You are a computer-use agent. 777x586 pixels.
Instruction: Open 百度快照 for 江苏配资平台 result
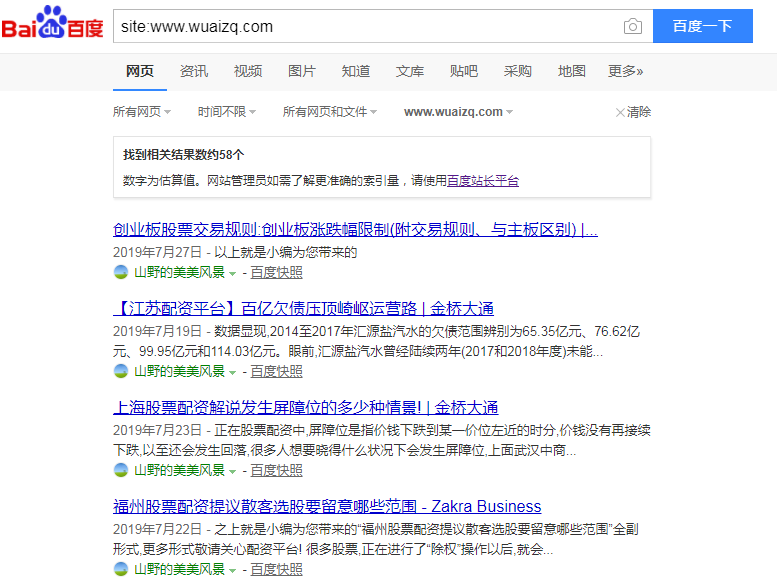tap(277, 372)
